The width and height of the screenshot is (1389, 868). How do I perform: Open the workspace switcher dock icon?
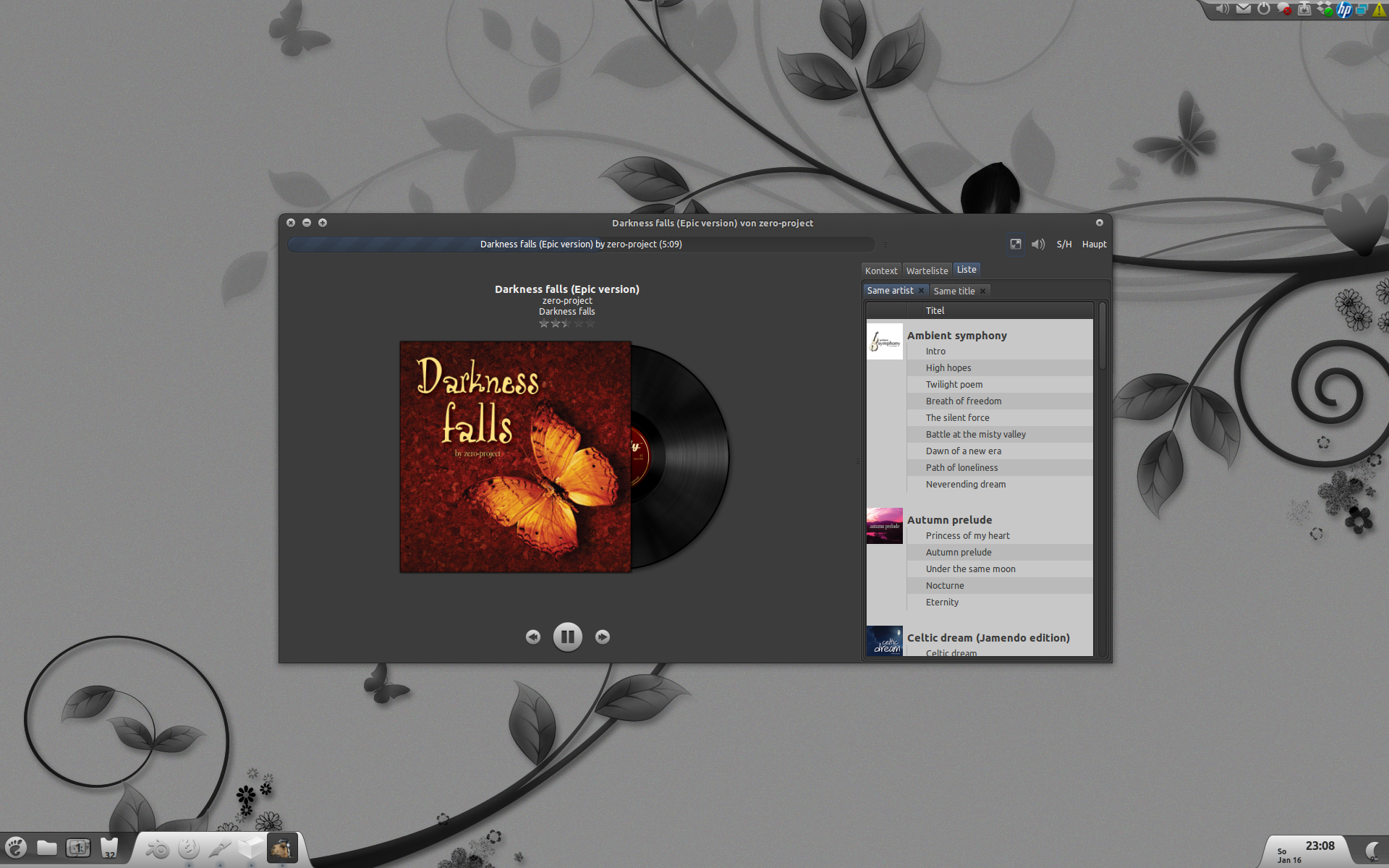point(78,848)
